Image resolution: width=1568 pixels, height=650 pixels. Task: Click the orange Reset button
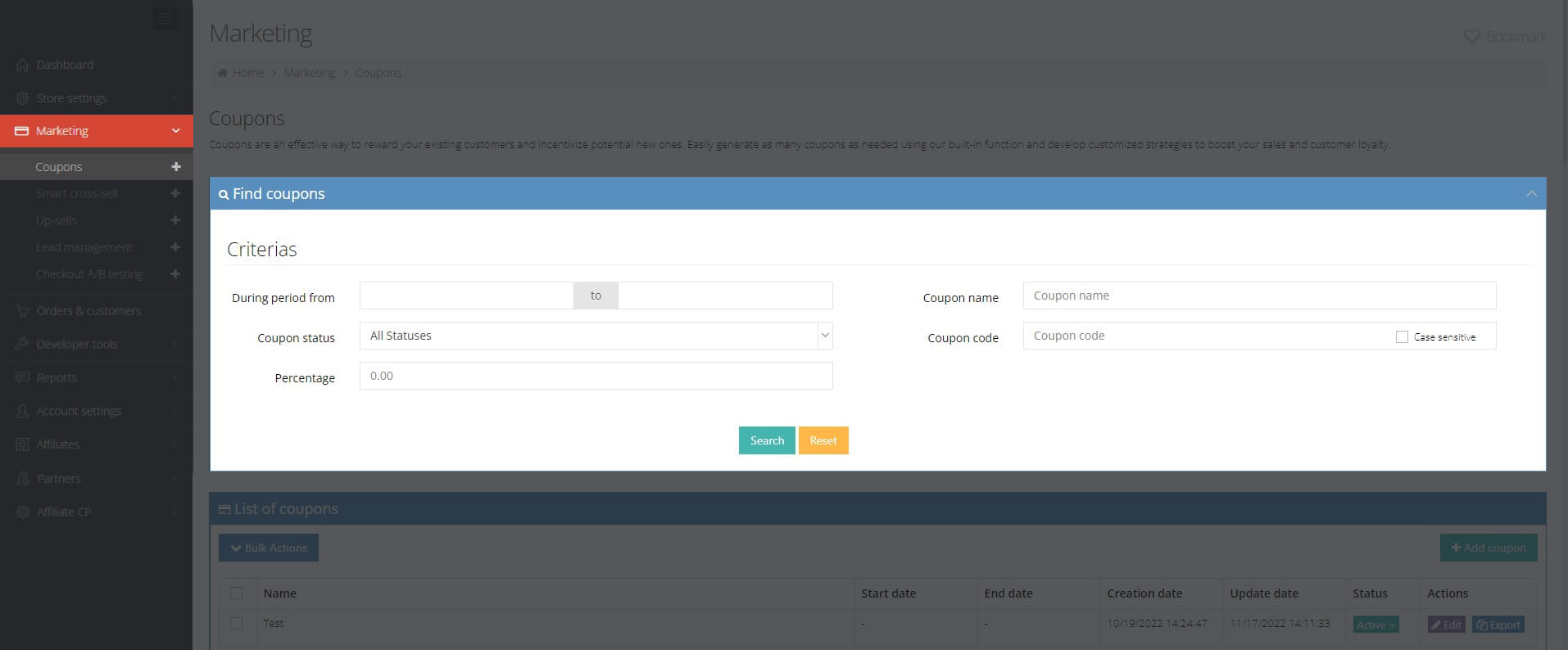coord(823,440)
